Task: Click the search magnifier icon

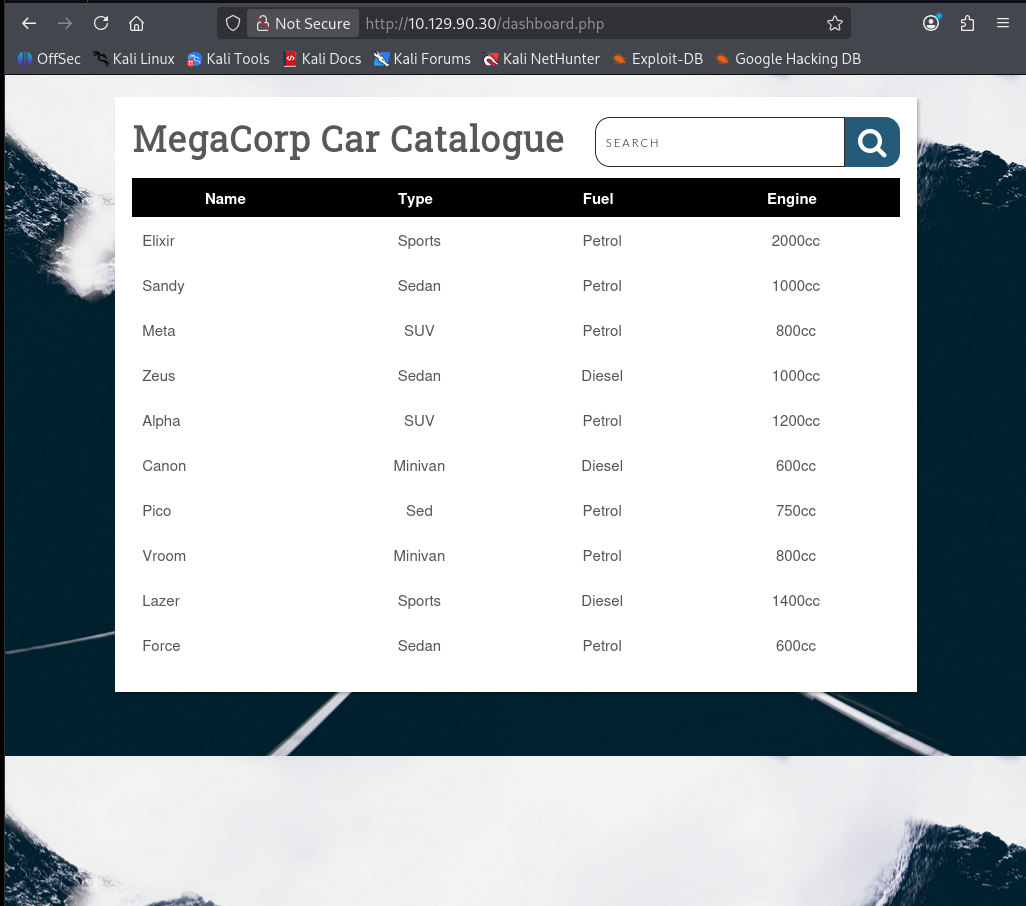Action: (x=871, y=142)
